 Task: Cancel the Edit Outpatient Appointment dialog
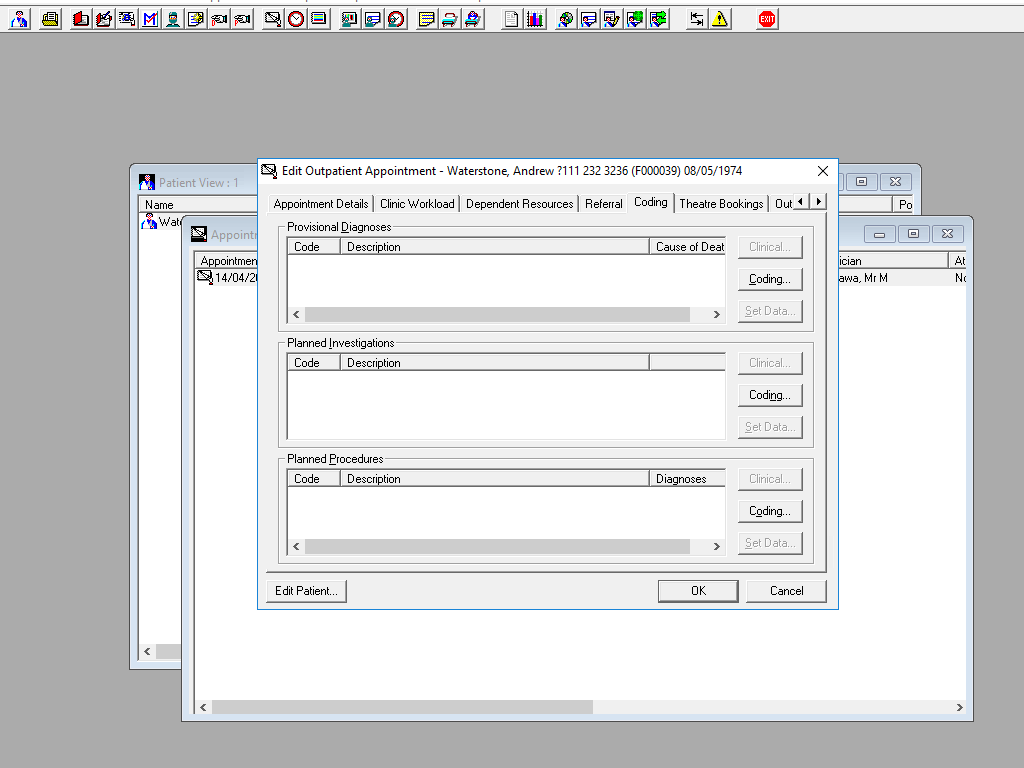(x=786, y=591)
